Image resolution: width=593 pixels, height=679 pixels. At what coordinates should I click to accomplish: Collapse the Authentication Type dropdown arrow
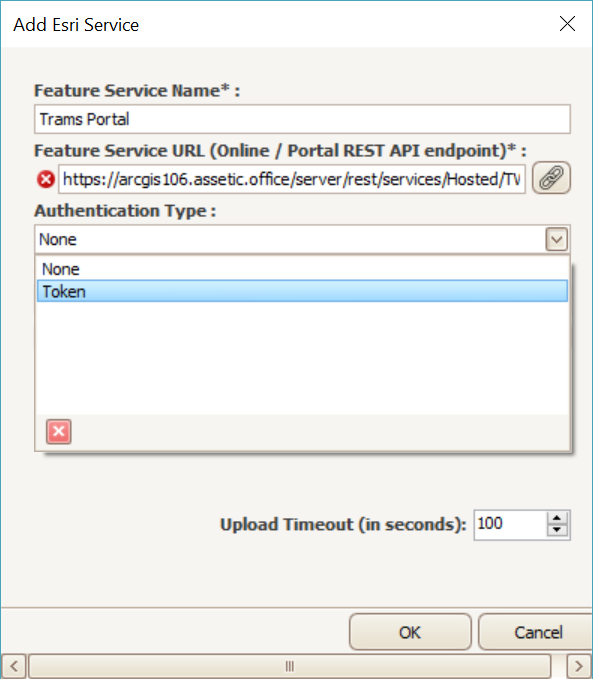tap(557, 239)
